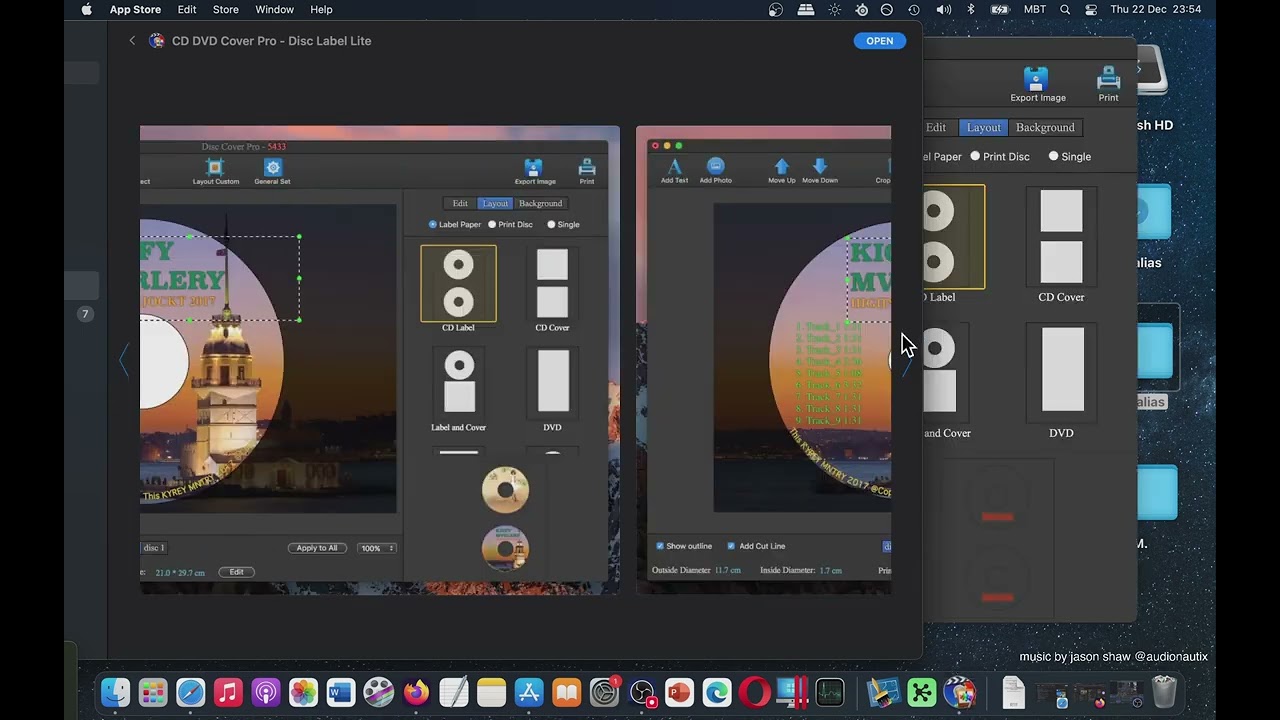The width and height of the screenshot is (1280, 720).
Task: Open Spotlight search from the menu bar
Action: [x=1065, y=10]
